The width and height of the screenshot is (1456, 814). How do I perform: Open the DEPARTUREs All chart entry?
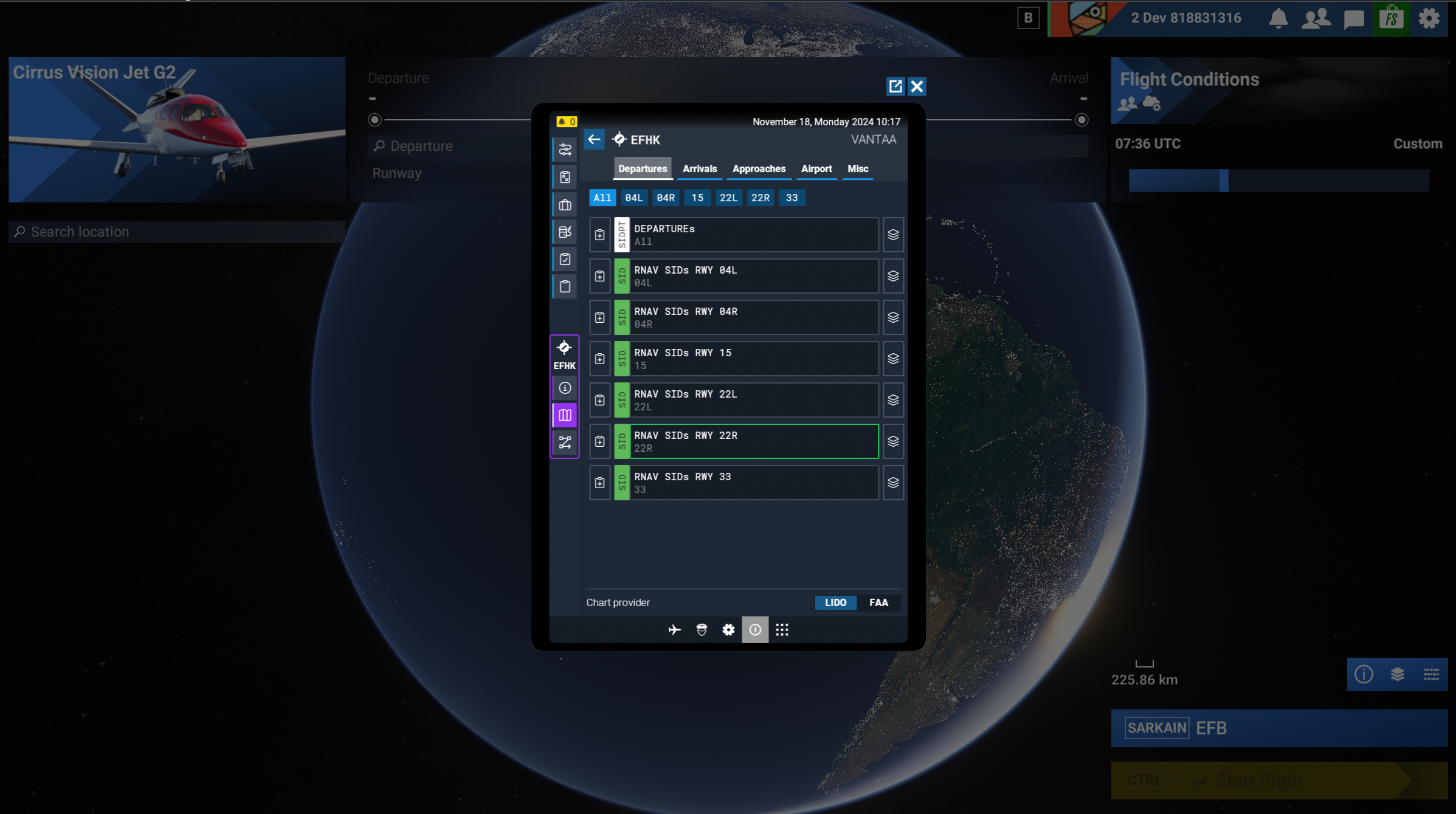[x=754, y=235]
